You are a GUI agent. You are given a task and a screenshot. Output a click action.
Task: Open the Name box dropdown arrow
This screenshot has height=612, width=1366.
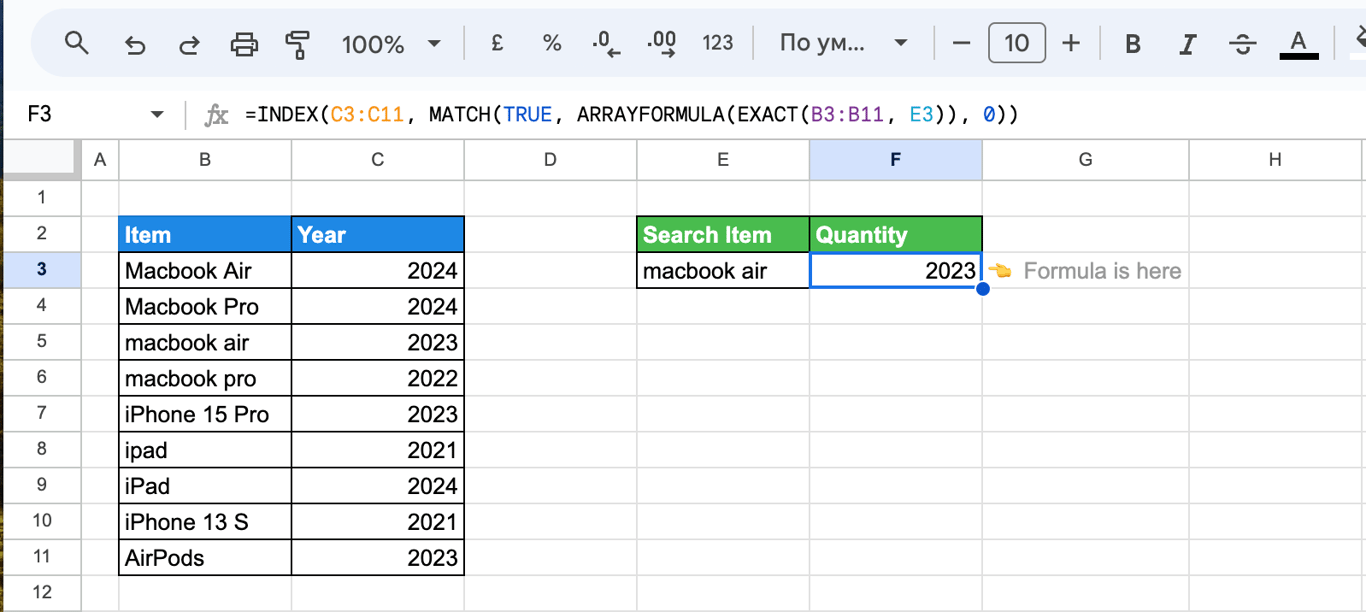(157, 115)
